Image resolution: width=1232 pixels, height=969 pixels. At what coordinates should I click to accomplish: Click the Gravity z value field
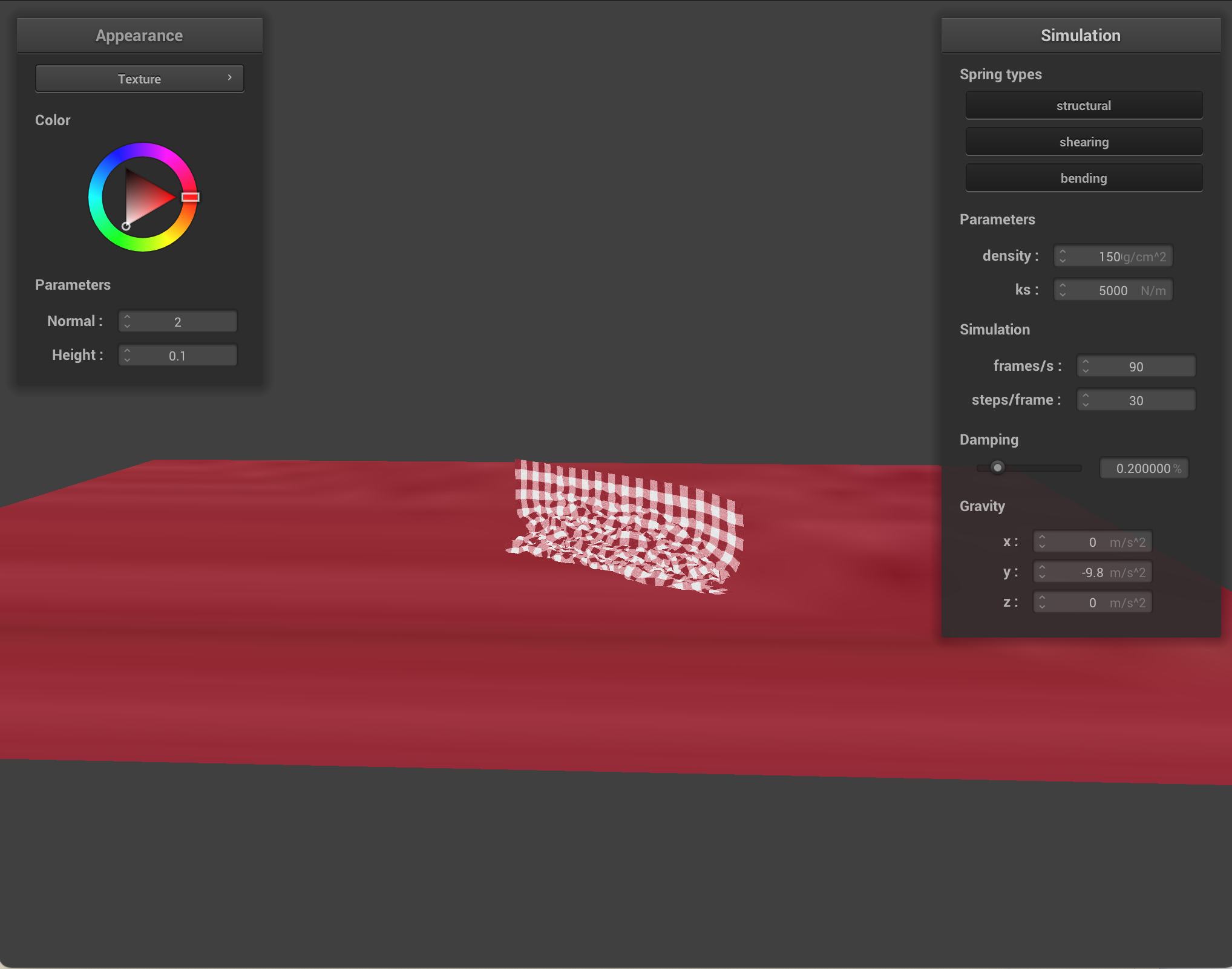click(1093, 602)
